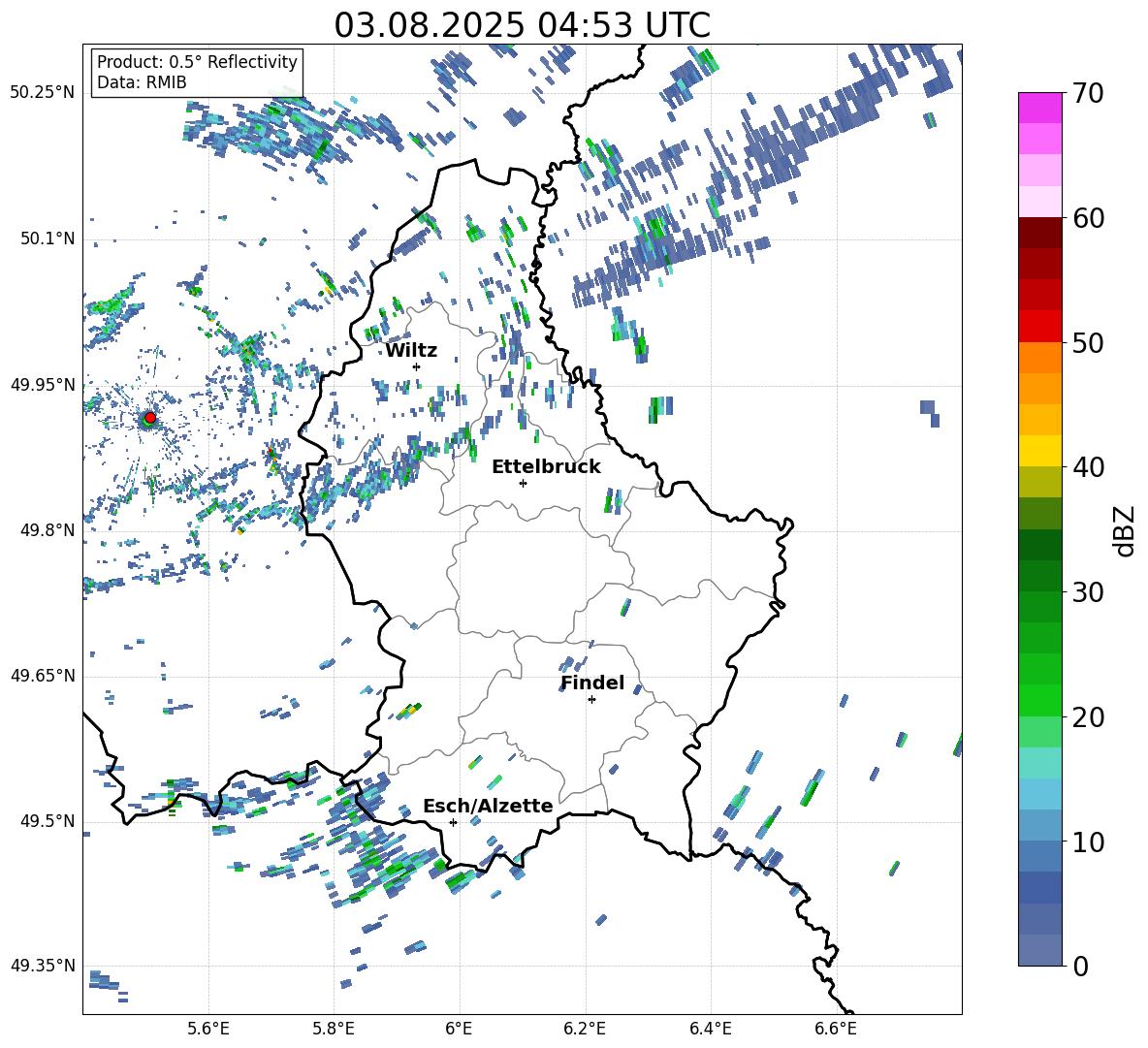
Task: Click the bright green colorbar segment at 20
Action: click(x=1039, y=700)
